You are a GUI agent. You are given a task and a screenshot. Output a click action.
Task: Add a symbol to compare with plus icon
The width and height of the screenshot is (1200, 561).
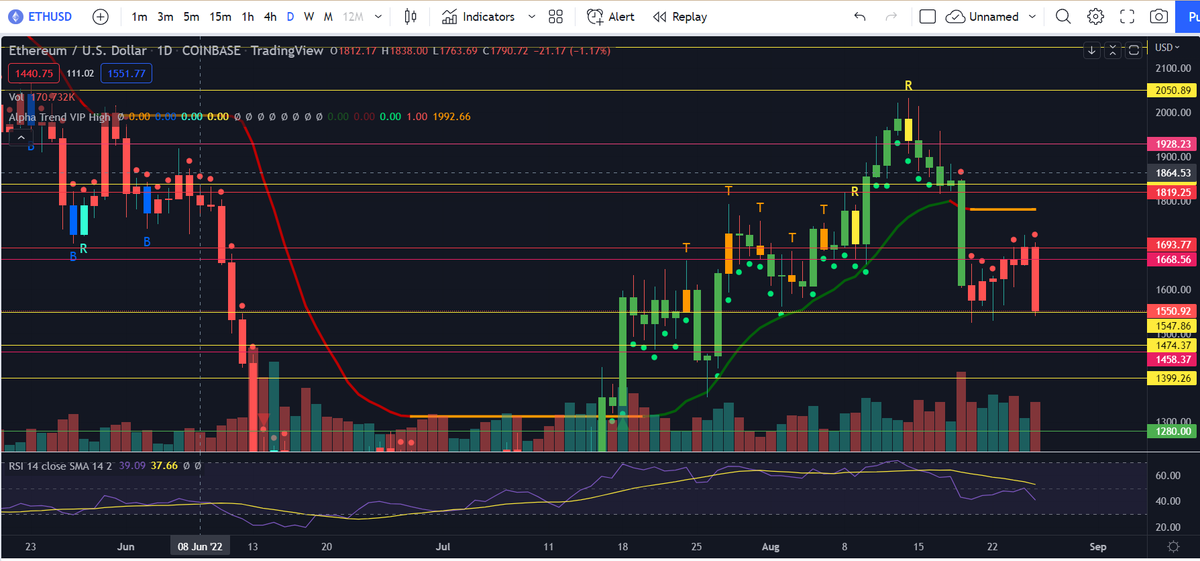point(101,17)
